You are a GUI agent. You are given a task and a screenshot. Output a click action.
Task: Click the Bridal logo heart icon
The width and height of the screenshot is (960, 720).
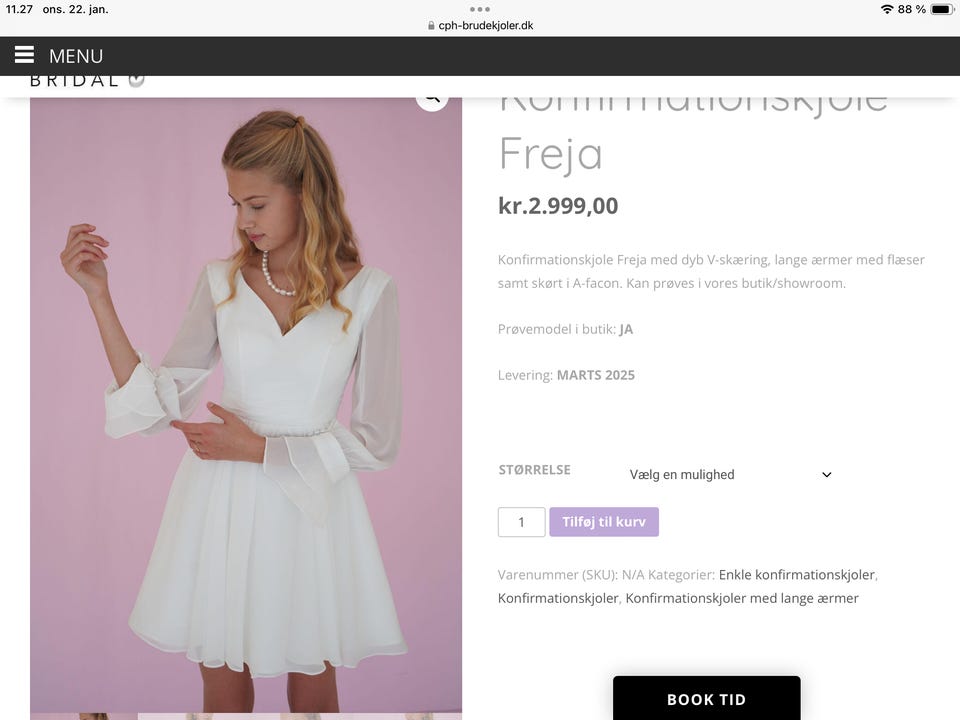click(137, 81)
